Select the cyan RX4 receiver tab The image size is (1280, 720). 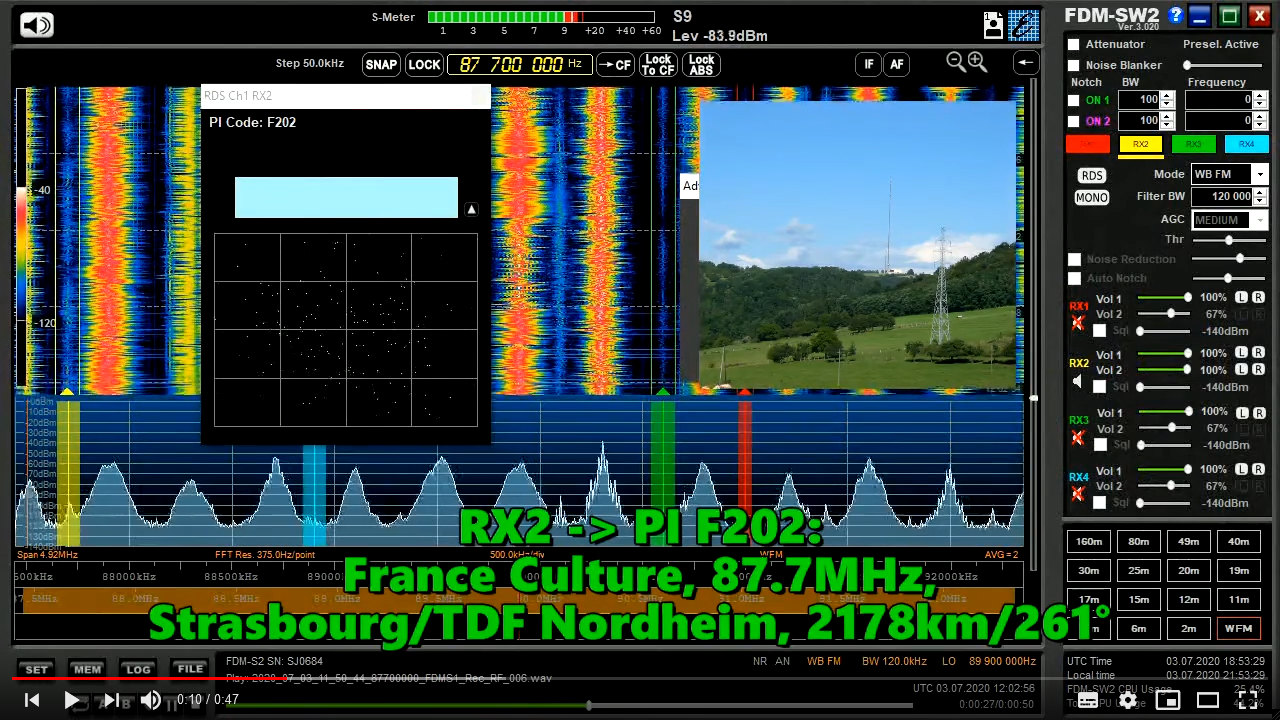click(x=1246, y=144)
